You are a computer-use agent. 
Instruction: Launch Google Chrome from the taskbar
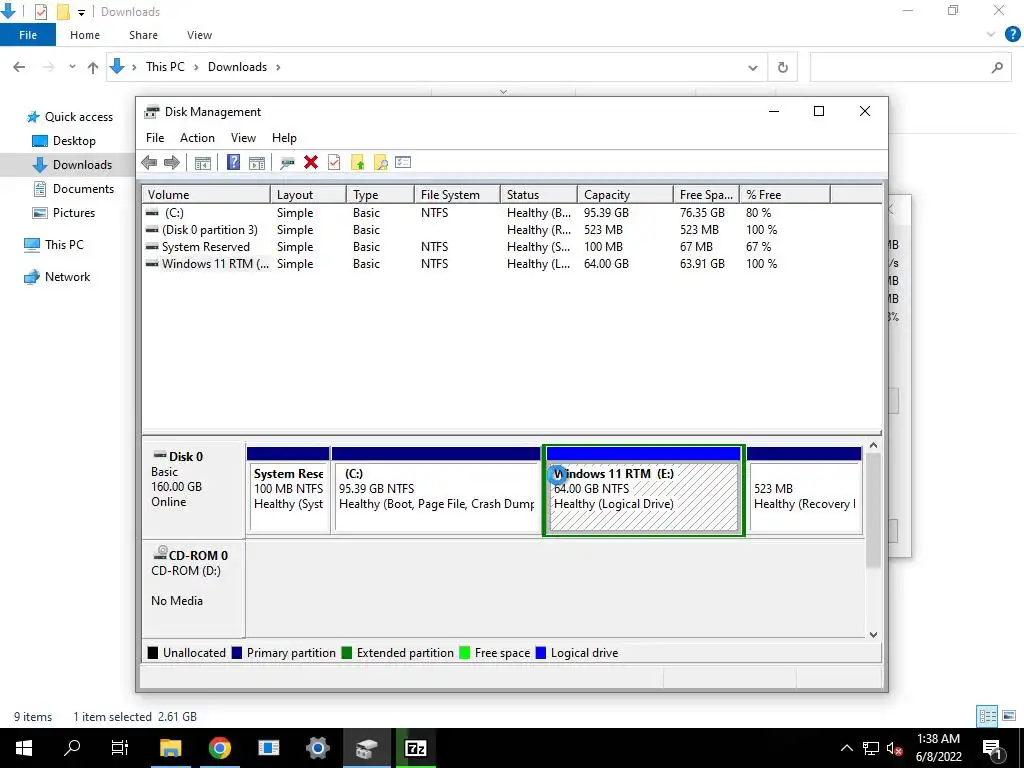pyautogui.click(x=219, y=748)
